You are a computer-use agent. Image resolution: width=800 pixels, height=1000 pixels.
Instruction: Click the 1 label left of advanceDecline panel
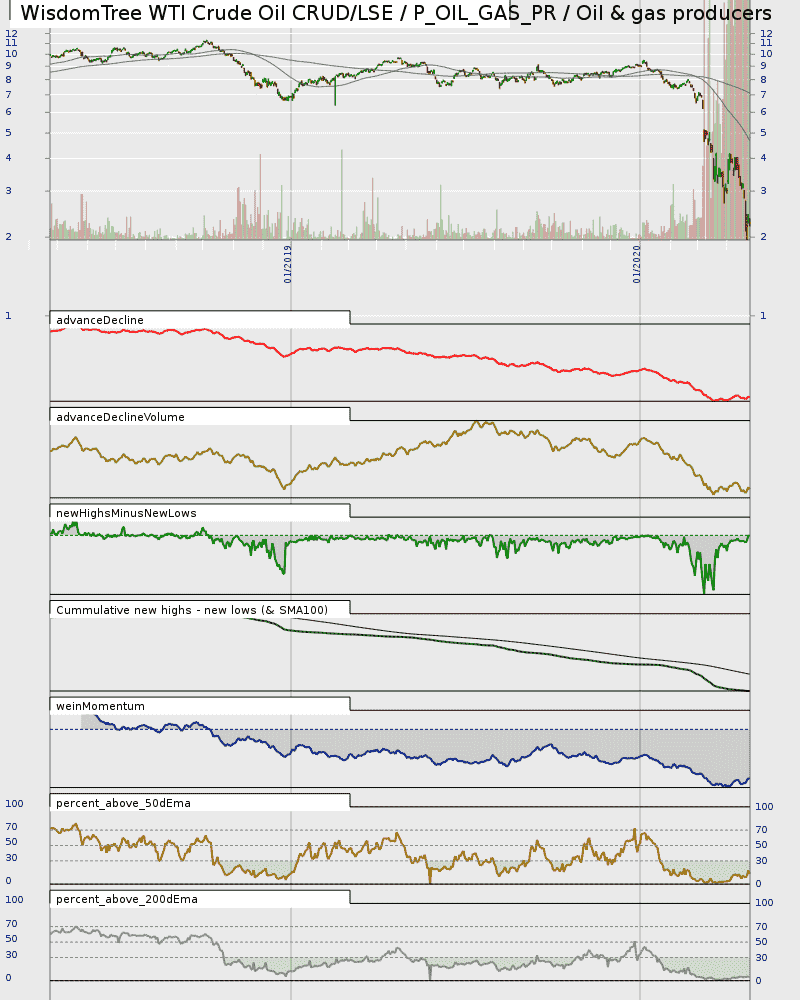coord(8,316)
